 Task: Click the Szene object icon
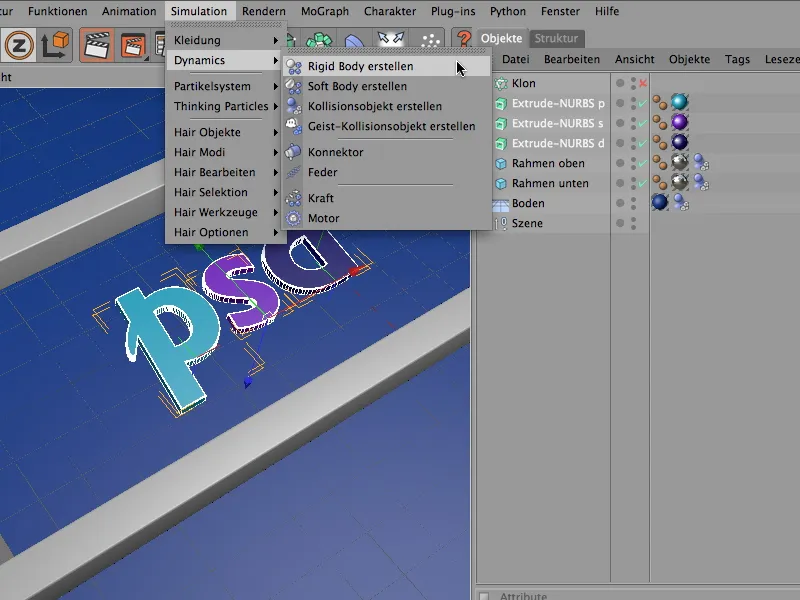(x=501, y=223)
